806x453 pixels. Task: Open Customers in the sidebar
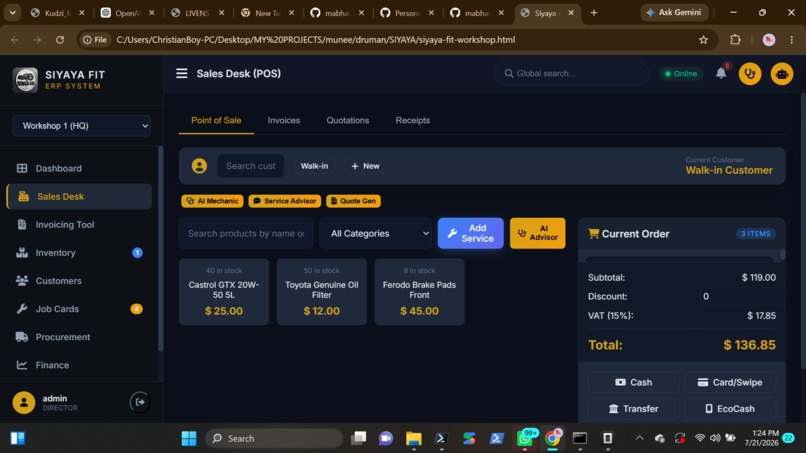[x=80, y=281]
